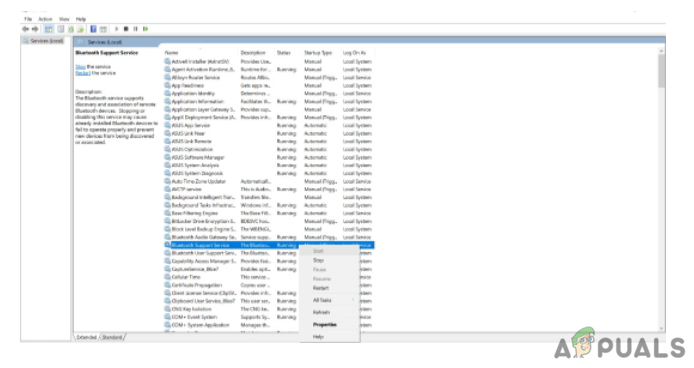Choose Restart in the context menu
Viewport: 694px width, 368px height.
329,288
